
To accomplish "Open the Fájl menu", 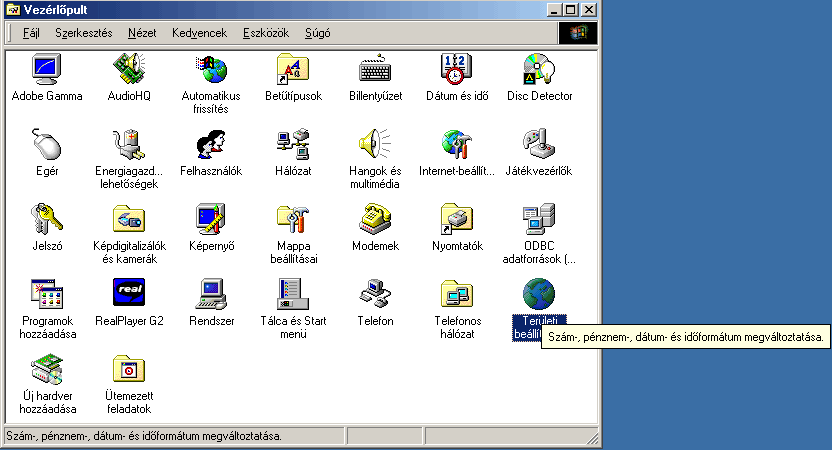I will [x=31, y=33].
